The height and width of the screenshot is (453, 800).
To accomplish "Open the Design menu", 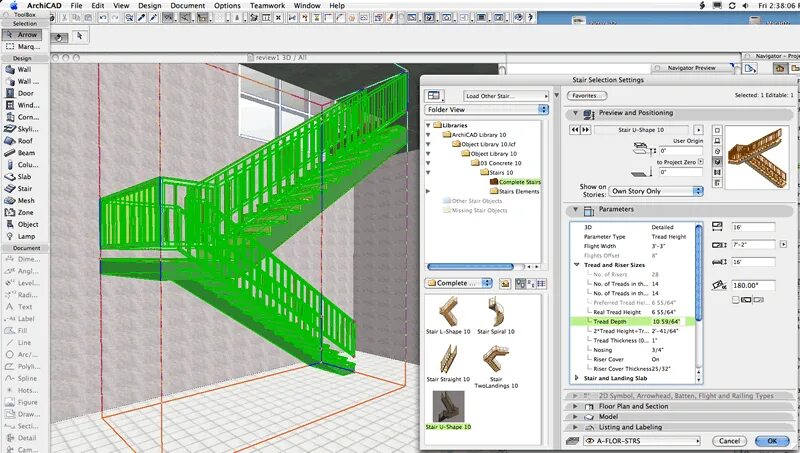I will 150,6.
